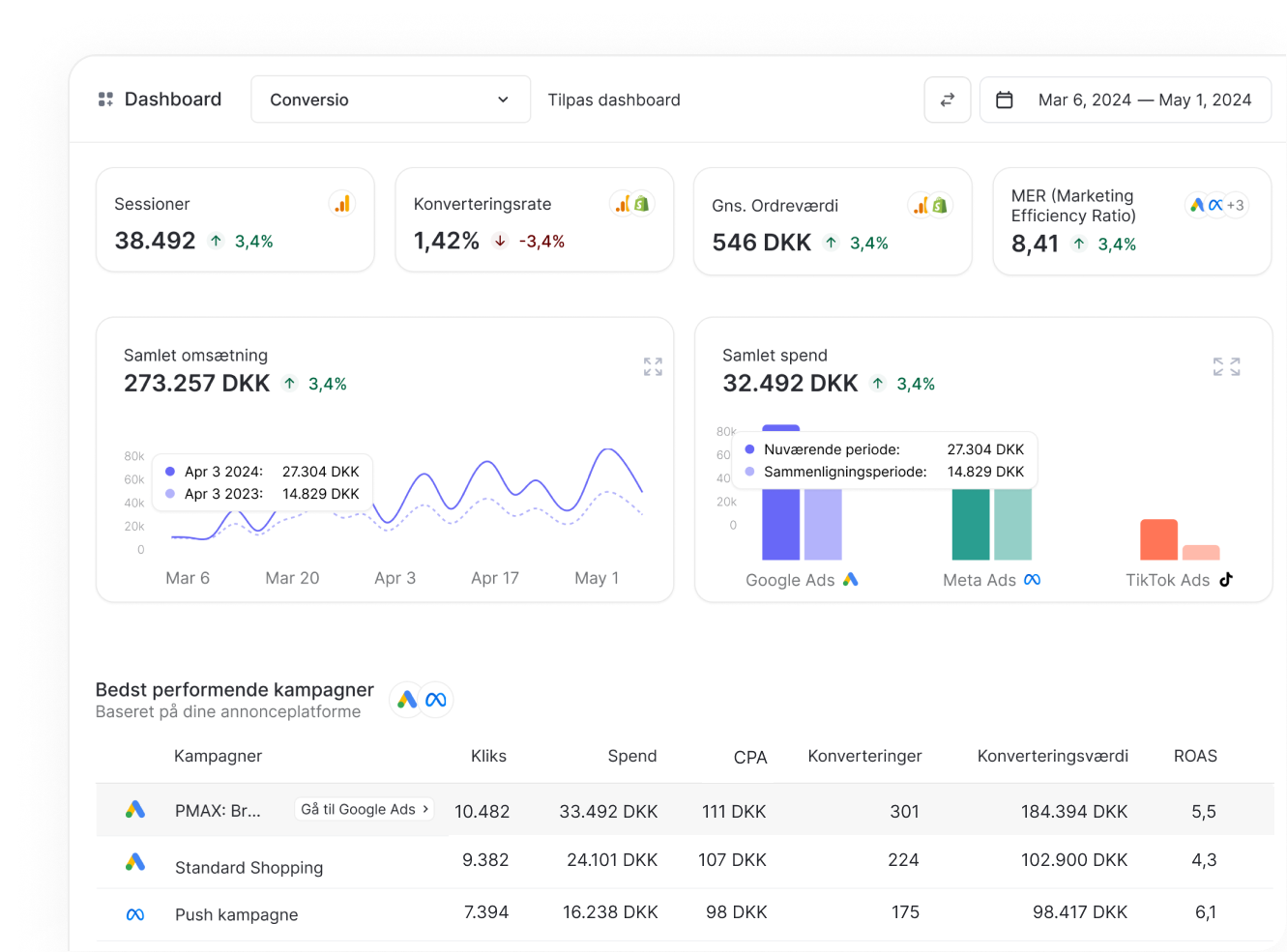Expand the Samlet spend chart
This screenshot has height=952, width=1287.
tap(1226, 366)
